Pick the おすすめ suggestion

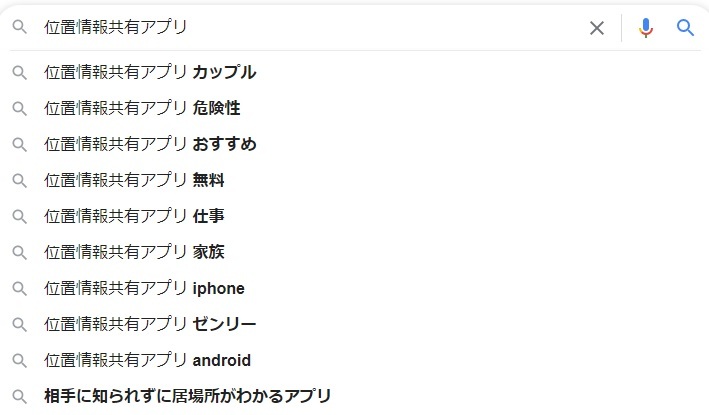(x=354, y=144)
